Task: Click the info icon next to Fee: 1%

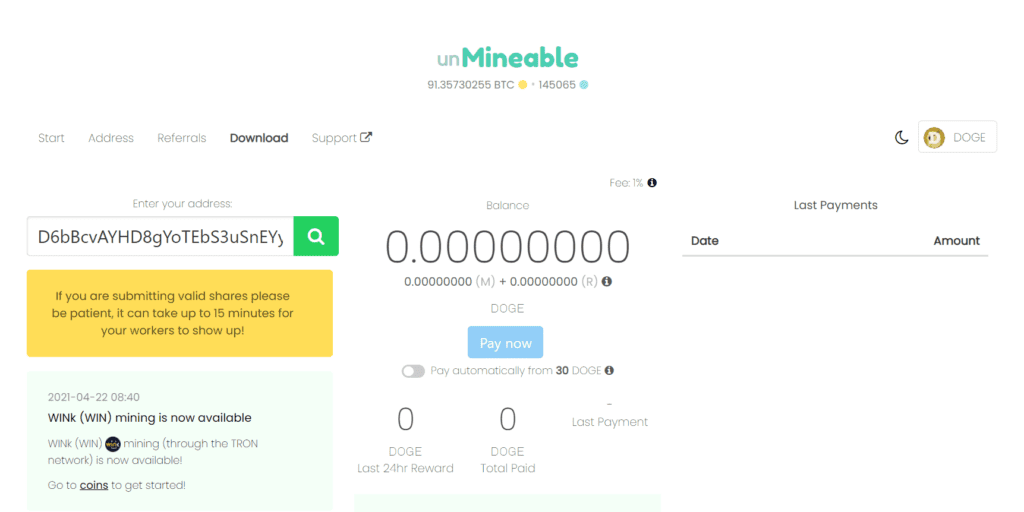Action: (652, 183)
